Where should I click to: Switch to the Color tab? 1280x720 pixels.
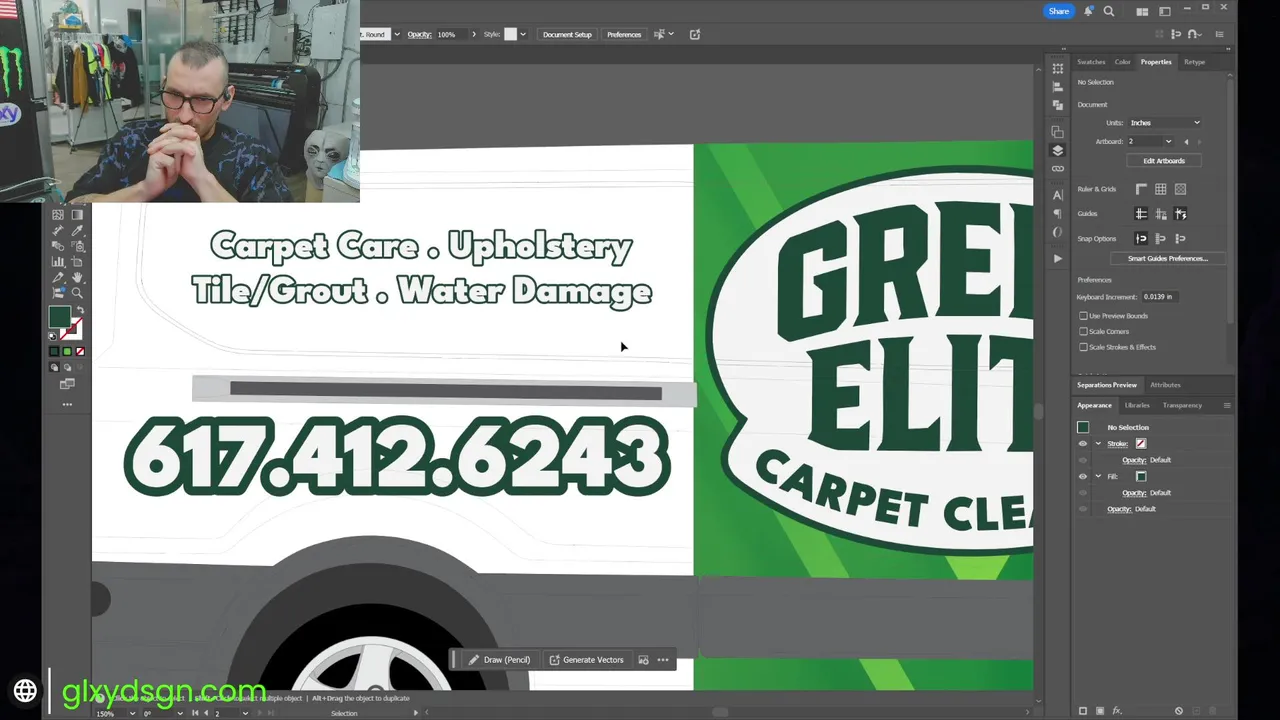(1123, 62)
